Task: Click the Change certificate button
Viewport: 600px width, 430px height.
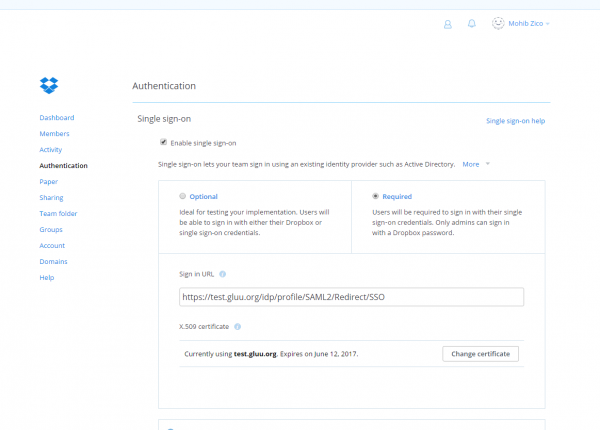Action: pyautogui.click(x=480, y=354)
